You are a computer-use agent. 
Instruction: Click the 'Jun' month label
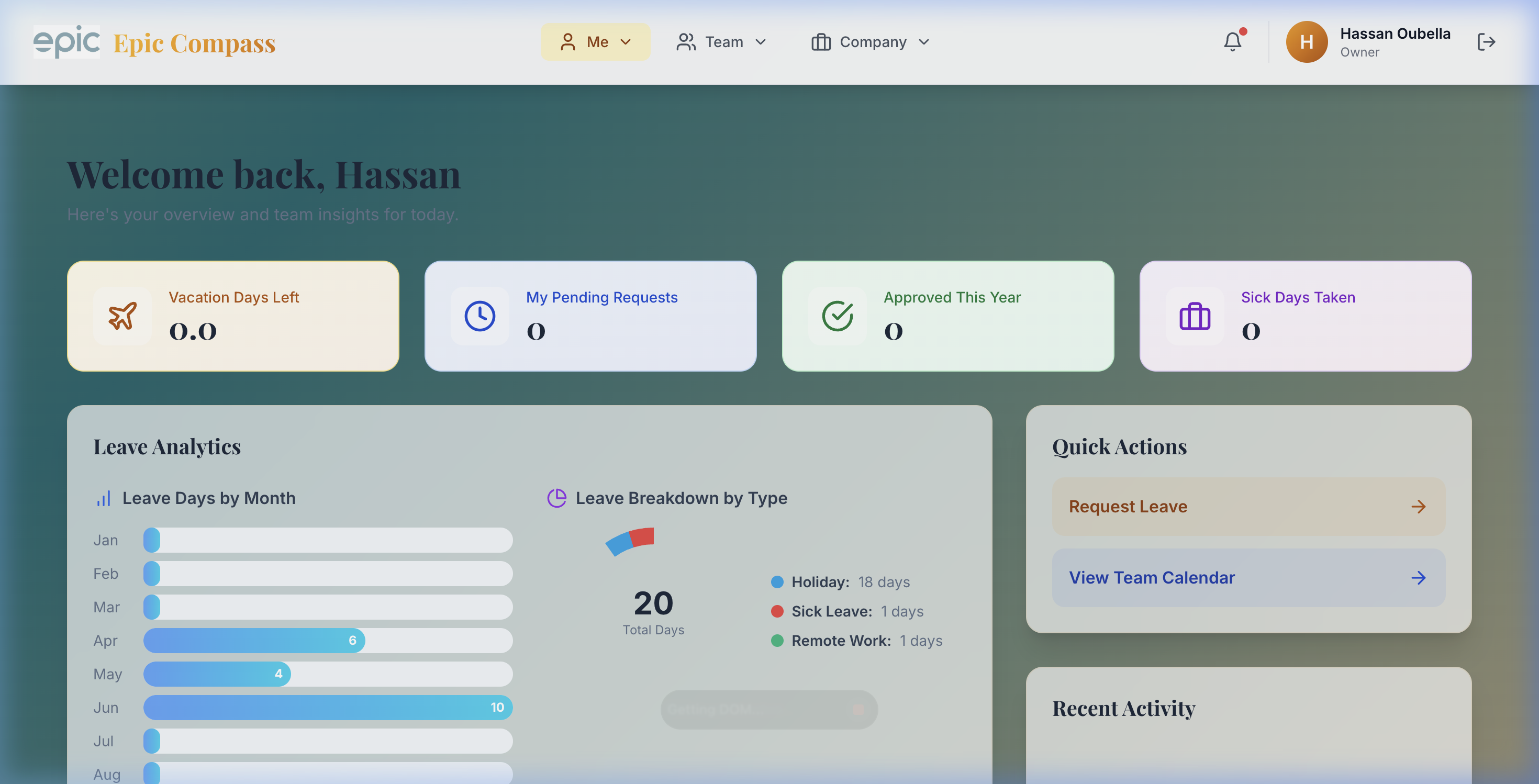tap(106, 708)
